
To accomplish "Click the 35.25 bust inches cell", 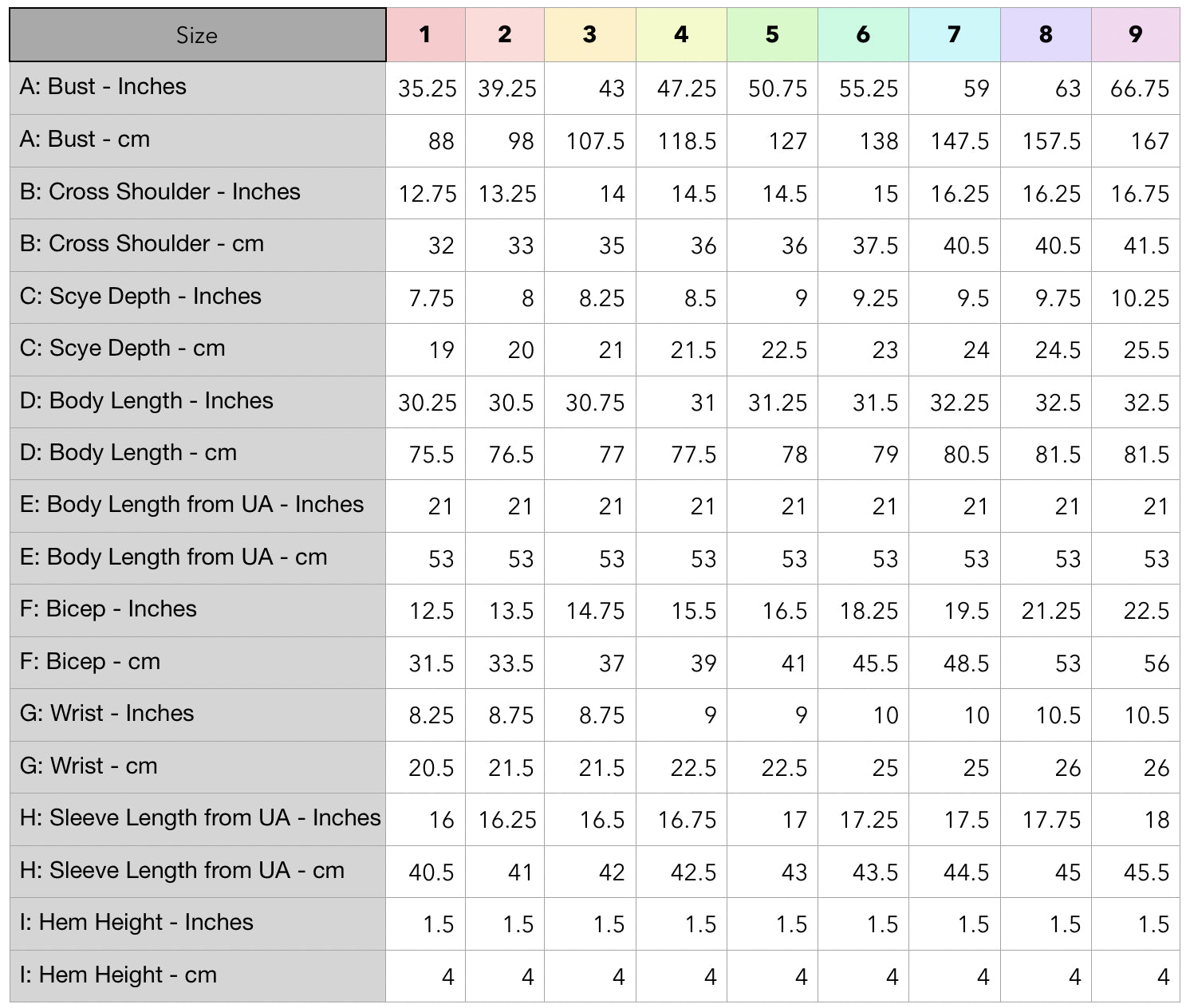I will (427, 89).
